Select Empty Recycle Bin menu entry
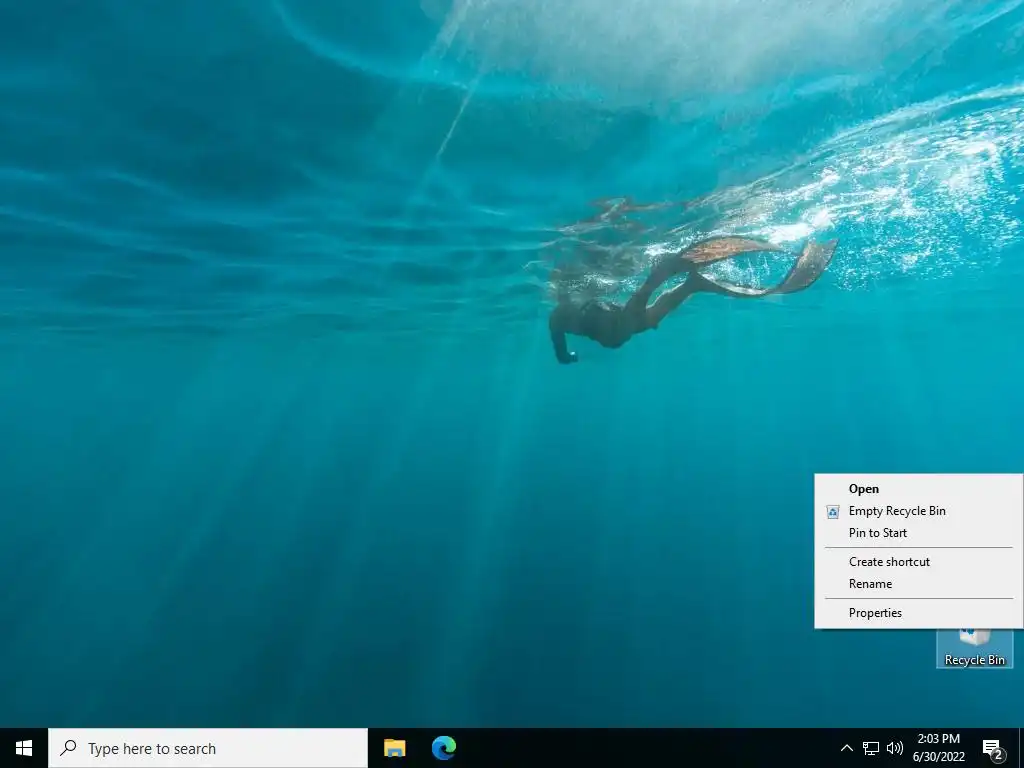 pos(918,511)
